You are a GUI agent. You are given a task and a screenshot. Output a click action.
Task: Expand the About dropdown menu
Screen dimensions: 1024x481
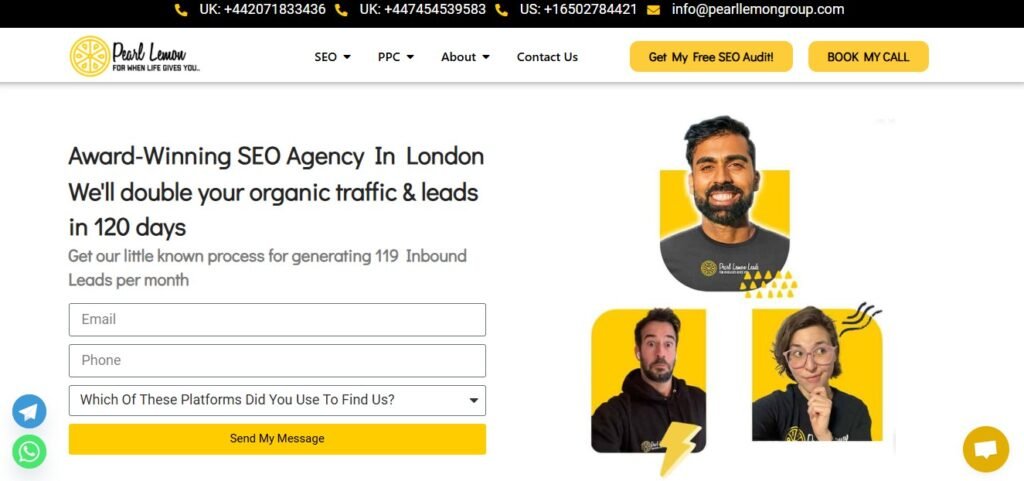pos(465,57)
